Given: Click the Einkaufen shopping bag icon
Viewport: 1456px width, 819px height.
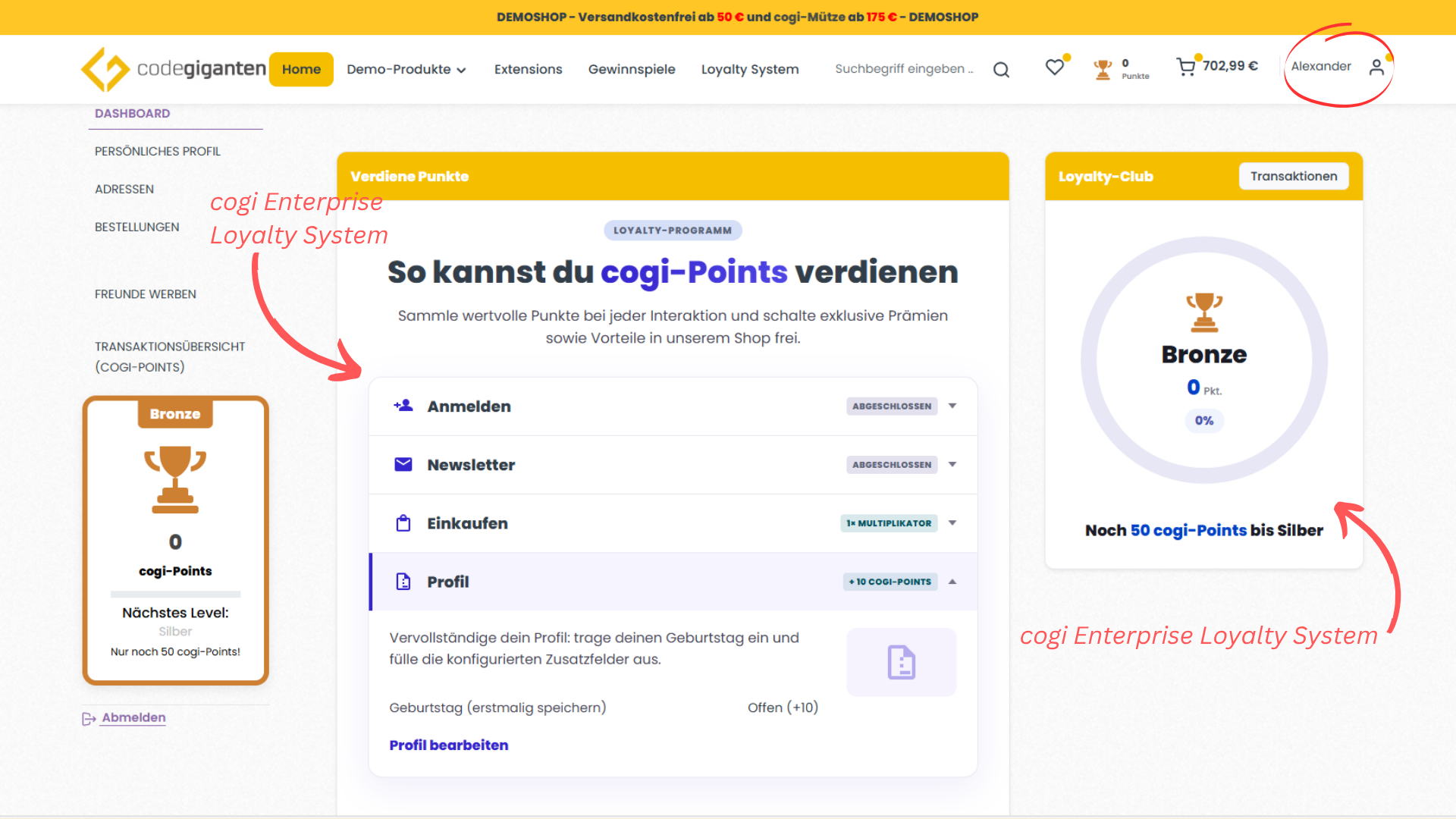Looking at the screenshot, I should 403,522.
